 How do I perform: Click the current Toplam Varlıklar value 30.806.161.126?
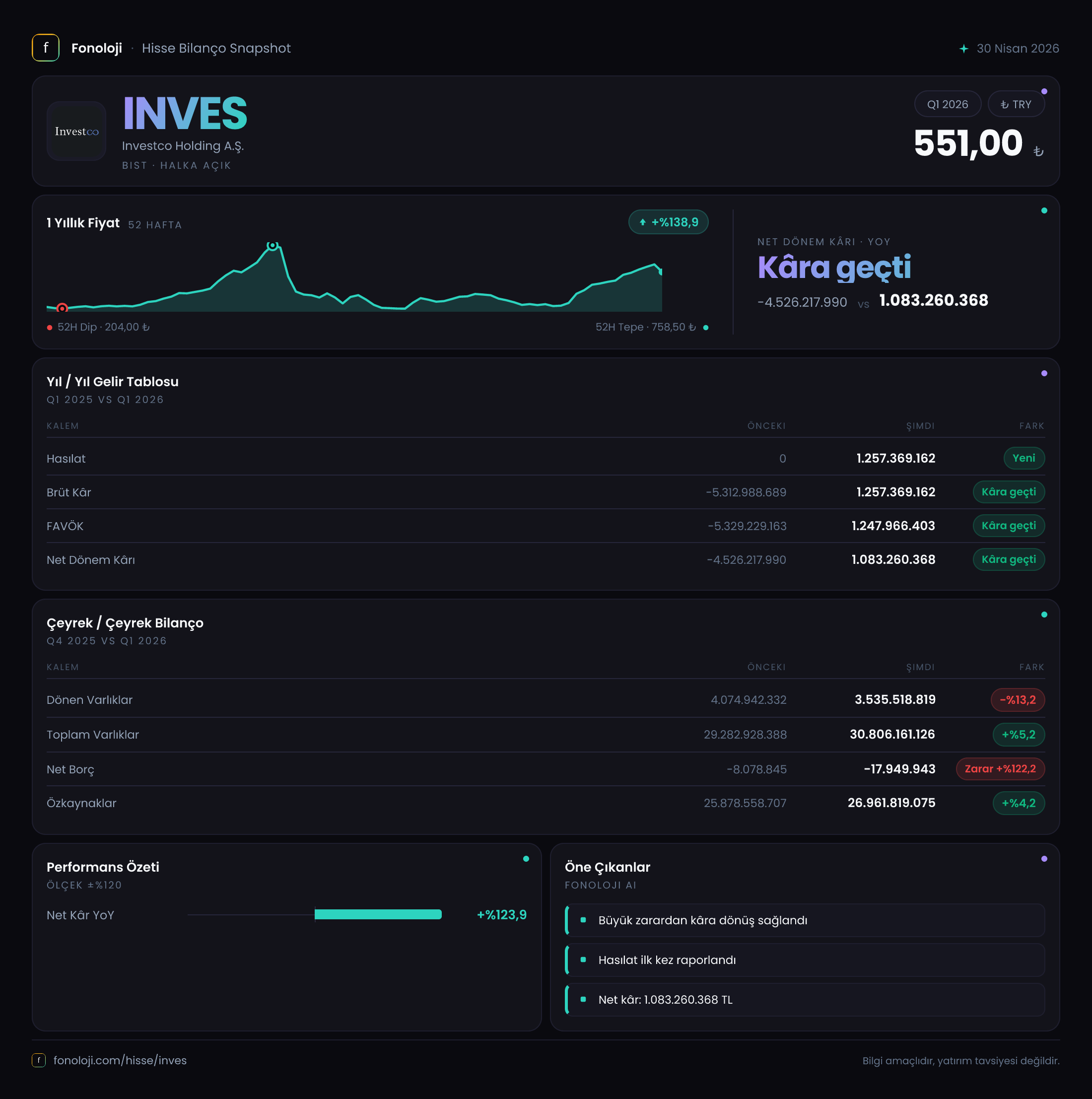892,734
